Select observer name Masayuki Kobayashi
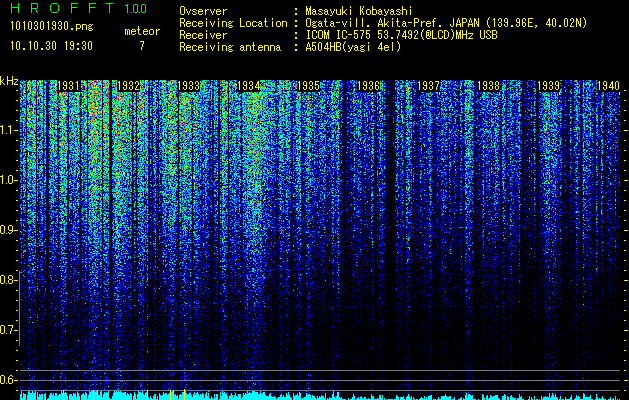The image size is (629, 400). pos(359,11)
